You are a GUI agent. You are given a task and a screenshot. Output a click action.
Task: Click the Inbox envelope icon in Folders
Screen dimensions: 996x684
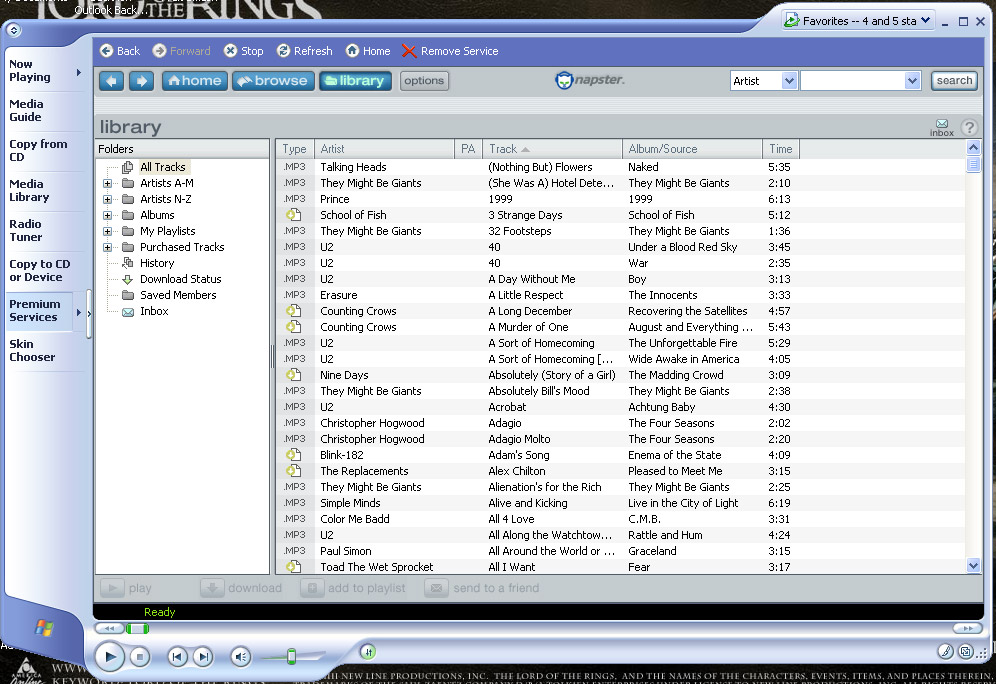pos(128,312)
